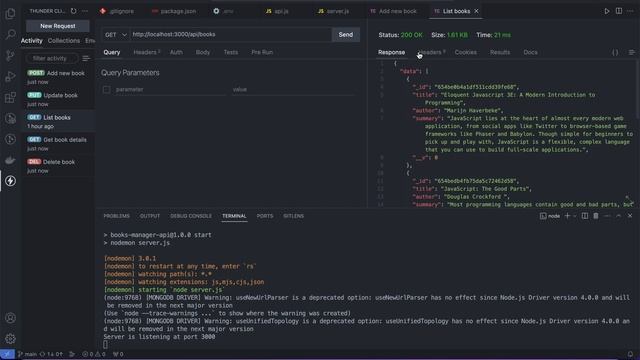
Task: Select the Thunder Client lightning bolt icon
Action: click(x=10, y=181)
